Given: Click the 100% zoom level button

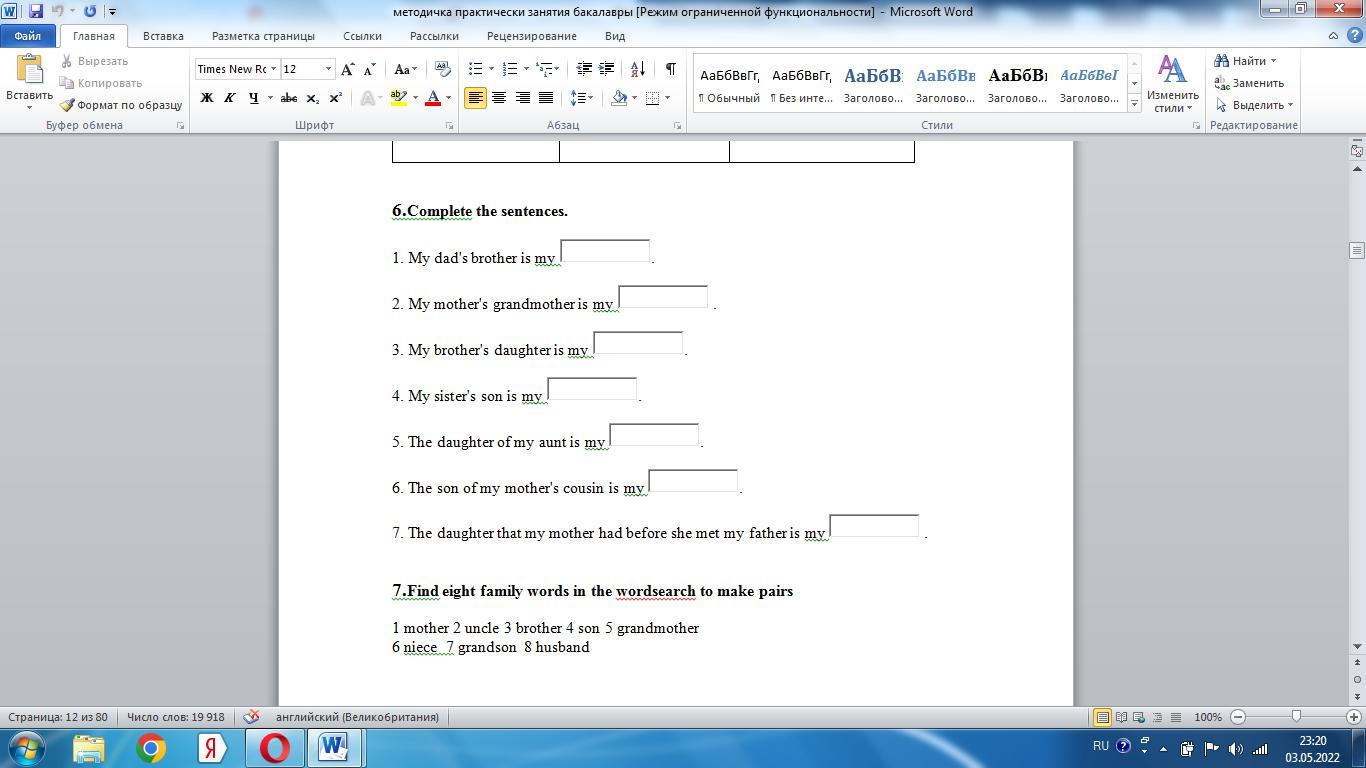Looking at the screenshot, I should [1208, 717].
